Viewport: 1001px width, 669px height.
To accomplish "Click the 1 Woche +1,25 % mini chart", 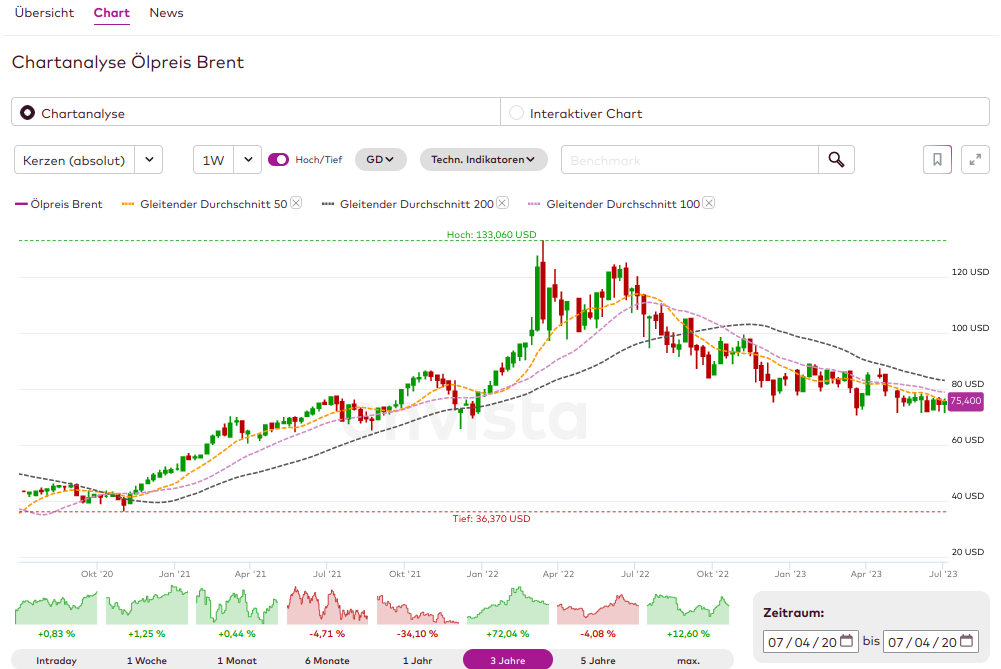I will click(147, 605).
